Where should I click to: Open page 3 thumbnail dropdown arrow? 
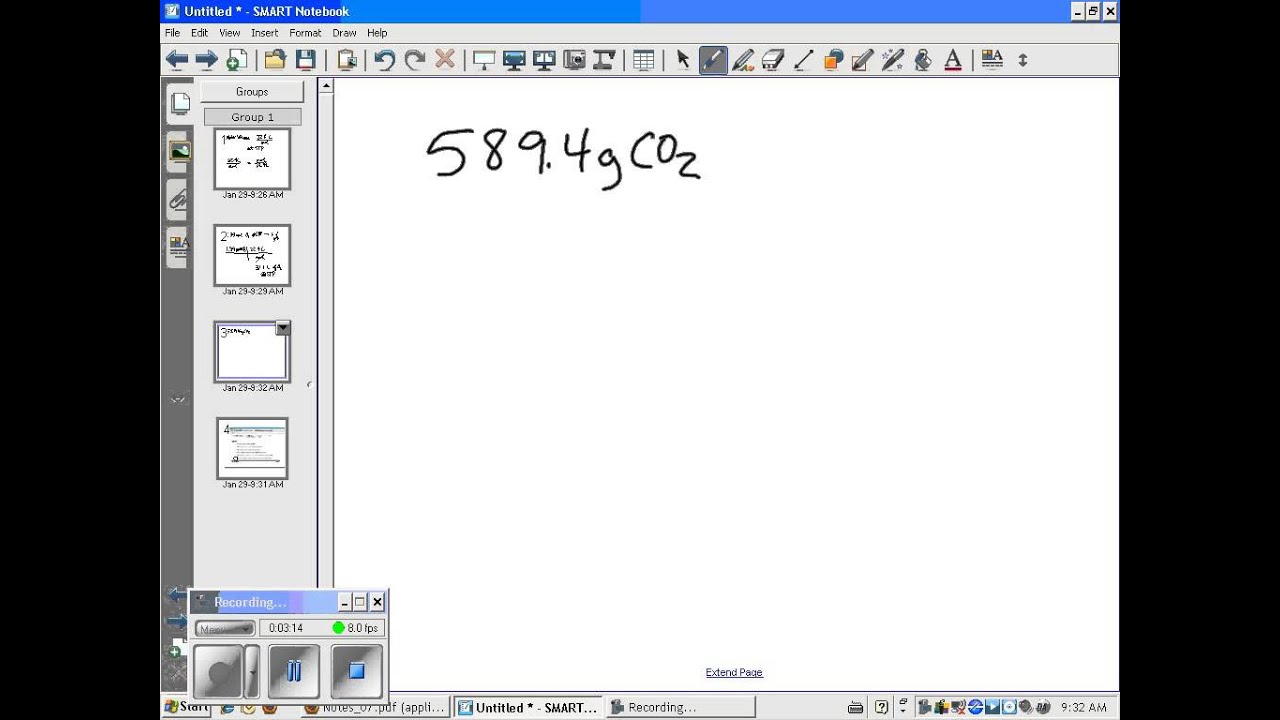[x=282, y=328]
